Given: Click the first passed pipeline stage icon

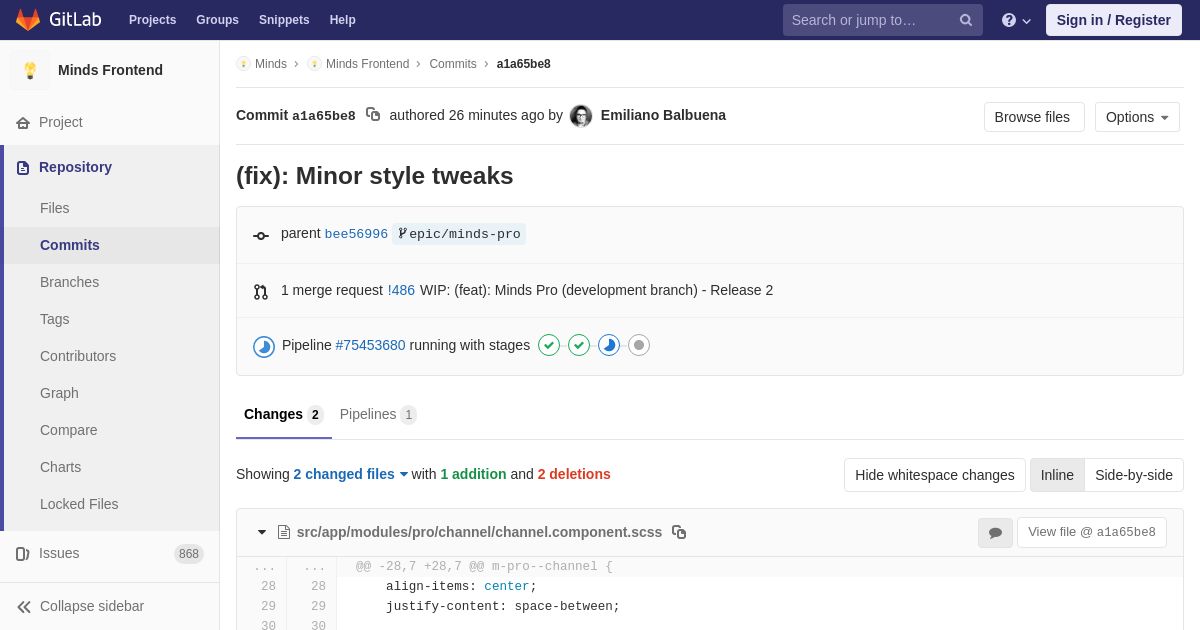Looking at the screenshot, I should tap(549, 345).
